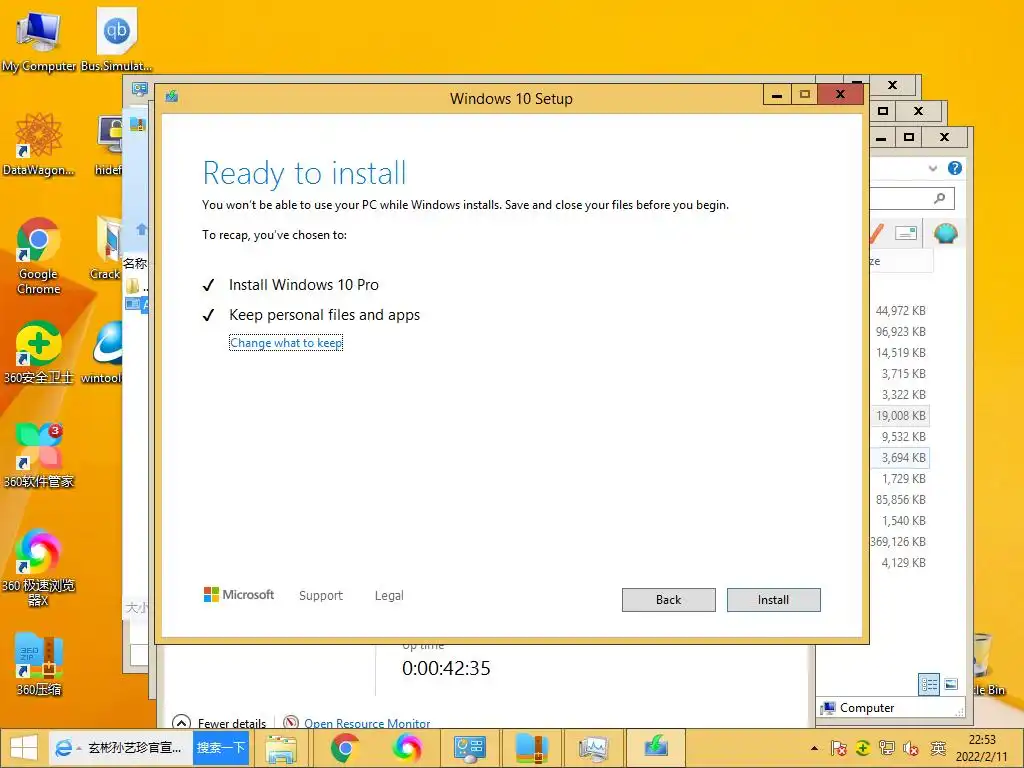Switch Explorer to details view icon
Screen dimensions: 1024x768
[929, 684]
